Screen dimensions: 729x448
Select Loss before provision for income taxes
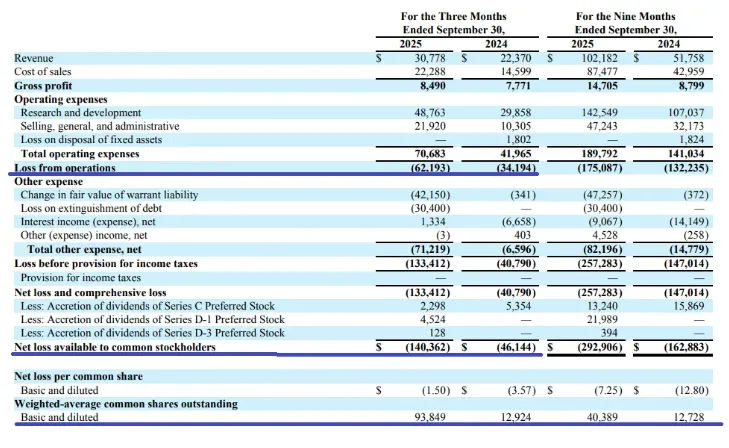[x=106, y=264]
